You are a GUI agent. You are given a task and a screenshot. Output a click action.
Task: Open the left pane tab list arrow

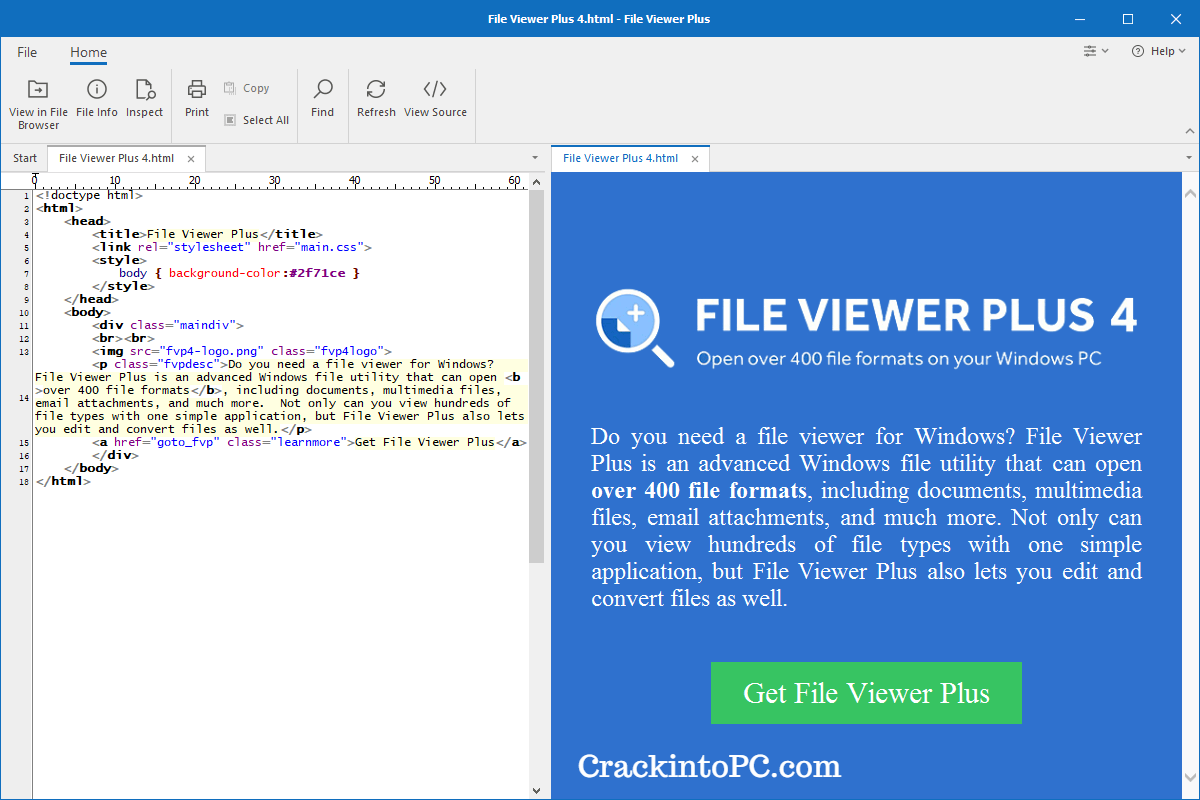tap(537, 158)
